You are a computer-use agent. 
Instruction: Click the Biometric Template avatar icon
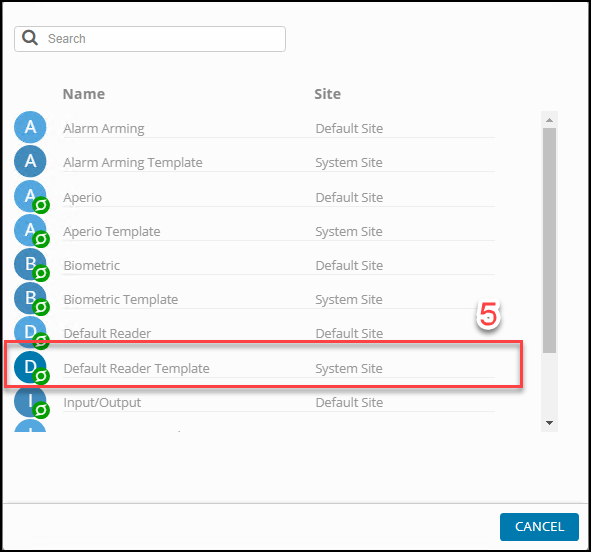coord(30,298)
